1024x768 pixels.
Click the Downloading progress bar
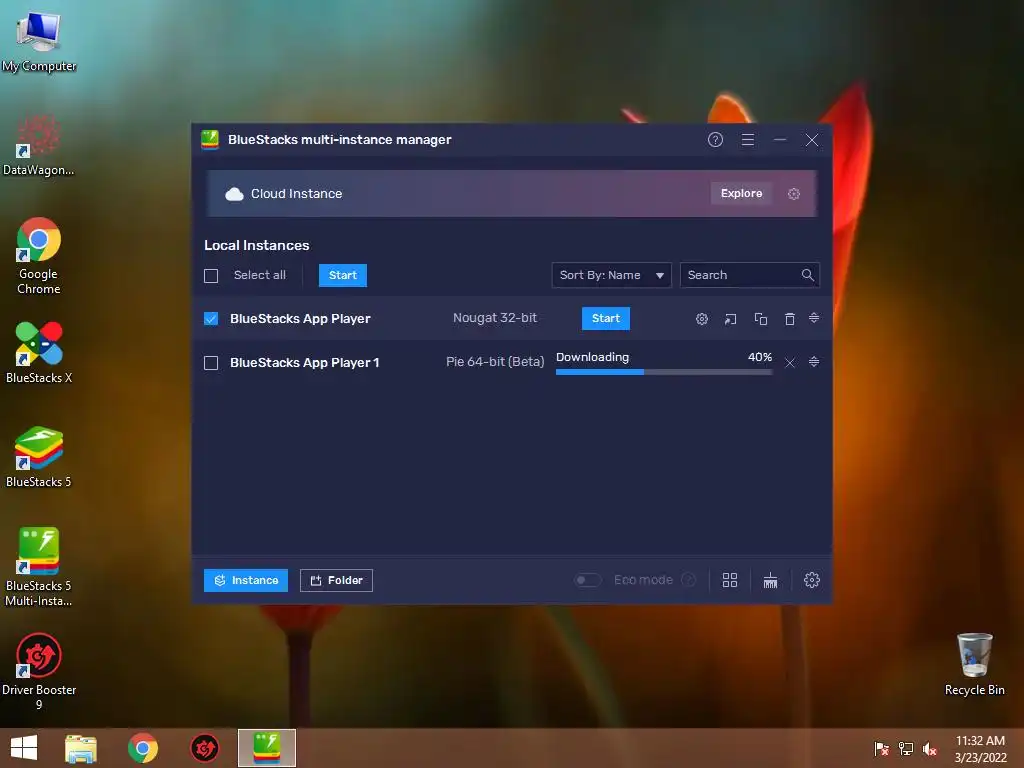point(664,372)
